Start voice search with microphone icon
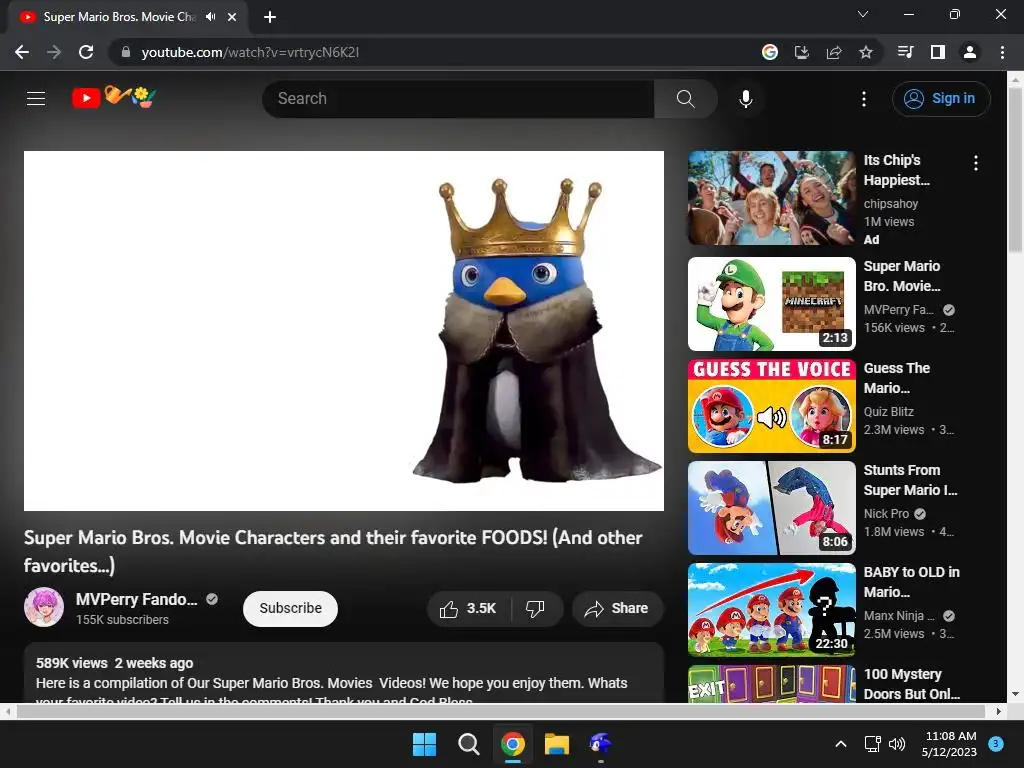Screen dimensions: 1024x768 click(745, 99)
